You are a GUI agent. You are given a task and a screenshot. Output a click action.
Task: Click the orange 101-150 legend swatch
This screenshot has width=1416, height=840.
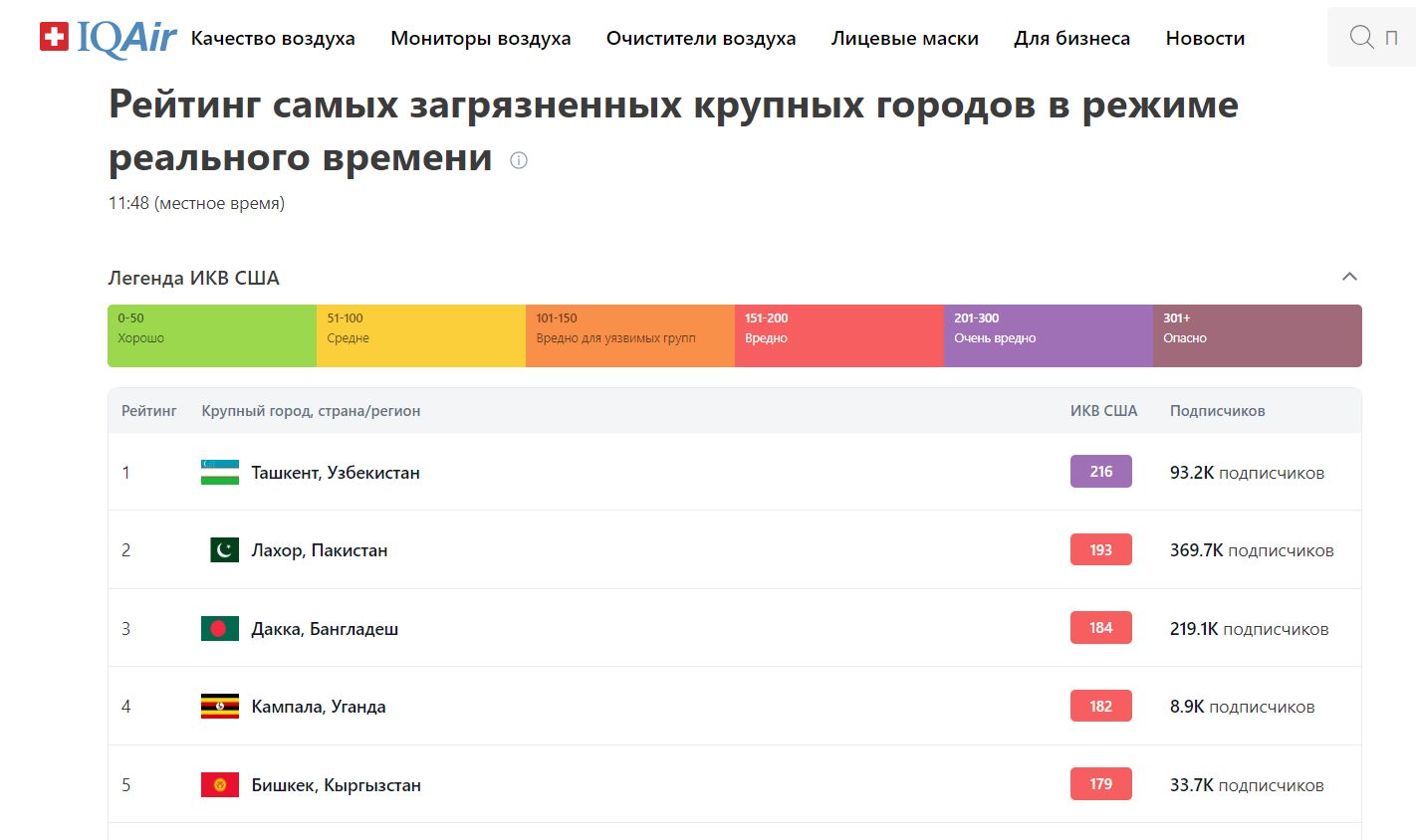point(630,336)
